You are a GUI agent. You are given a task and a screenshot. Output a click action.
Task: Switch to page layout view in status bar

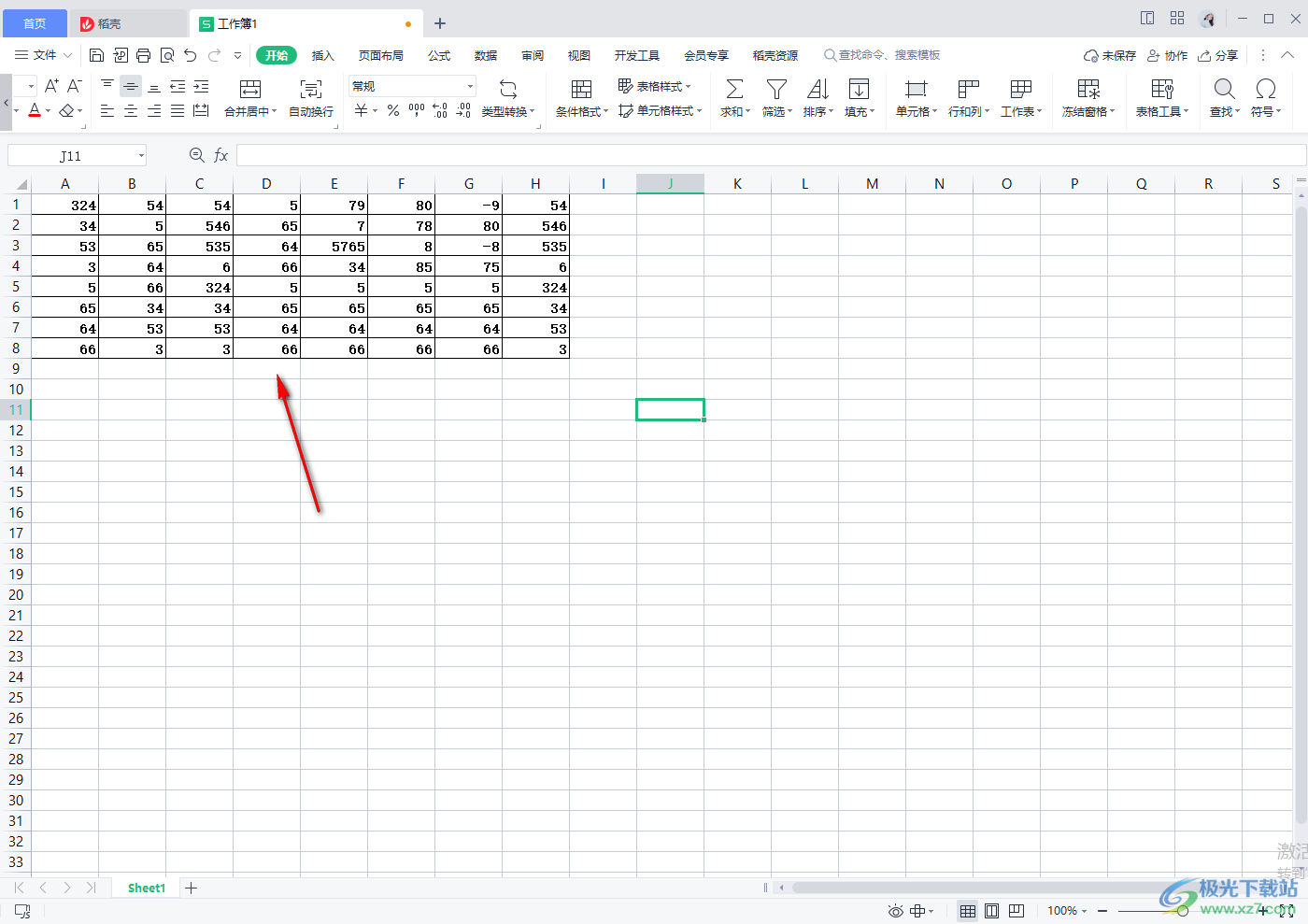pyautogui.click(x=992, y=911)
